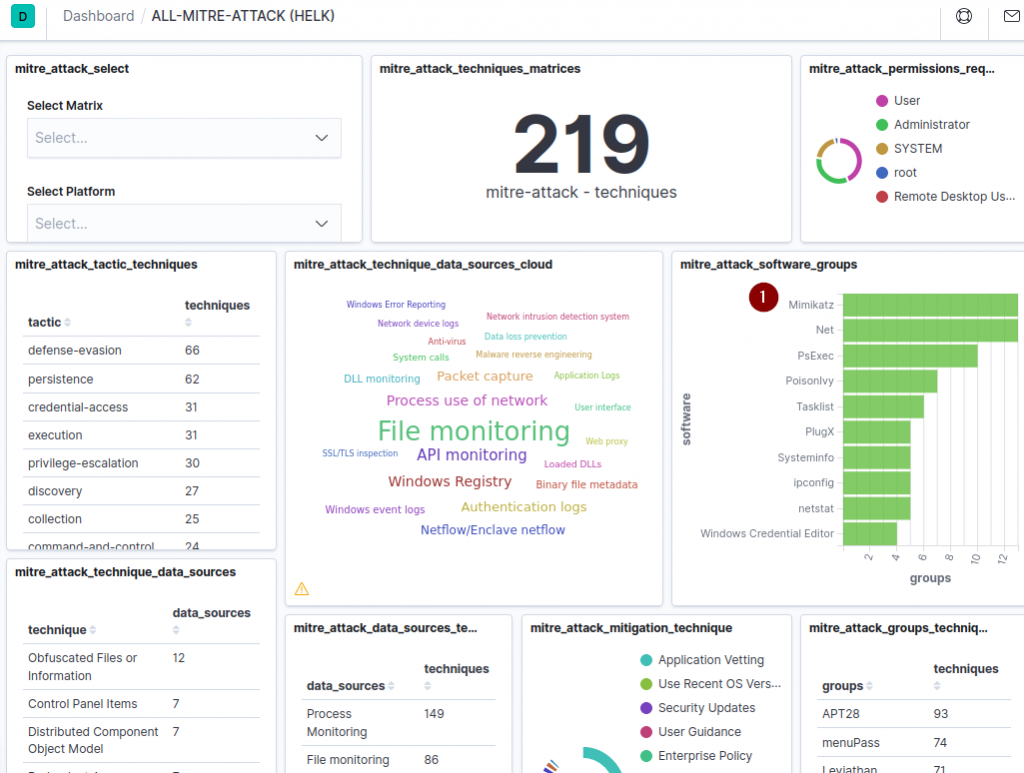Click the warning triangle in data sources cloud panel

tap(302, 589)
